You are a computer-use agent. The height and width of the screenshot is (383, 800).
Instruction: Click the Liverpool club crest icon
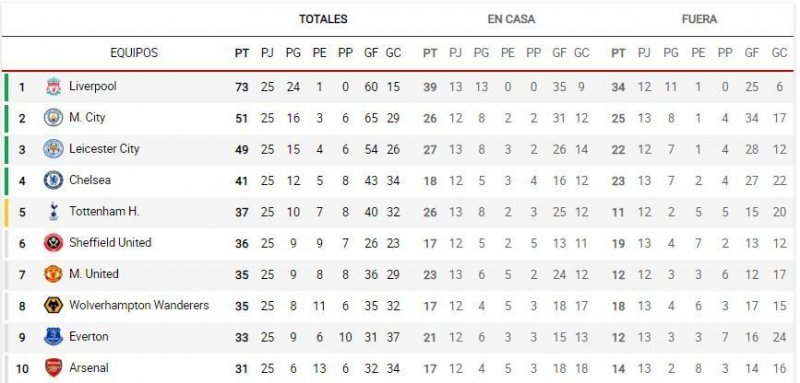coord(54,87)
